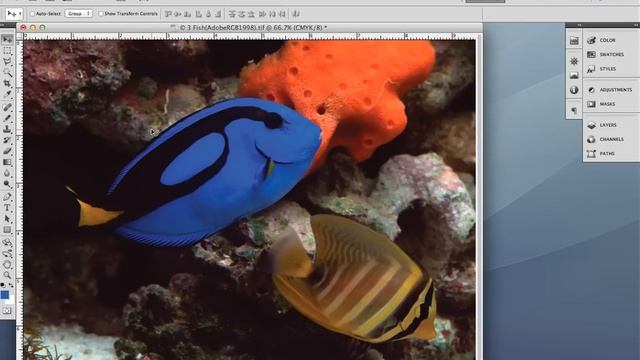This screenshot has width=640, height=360.
Task: Open the Navigator ship-wheel panel icon
Action: click(574, 61)
